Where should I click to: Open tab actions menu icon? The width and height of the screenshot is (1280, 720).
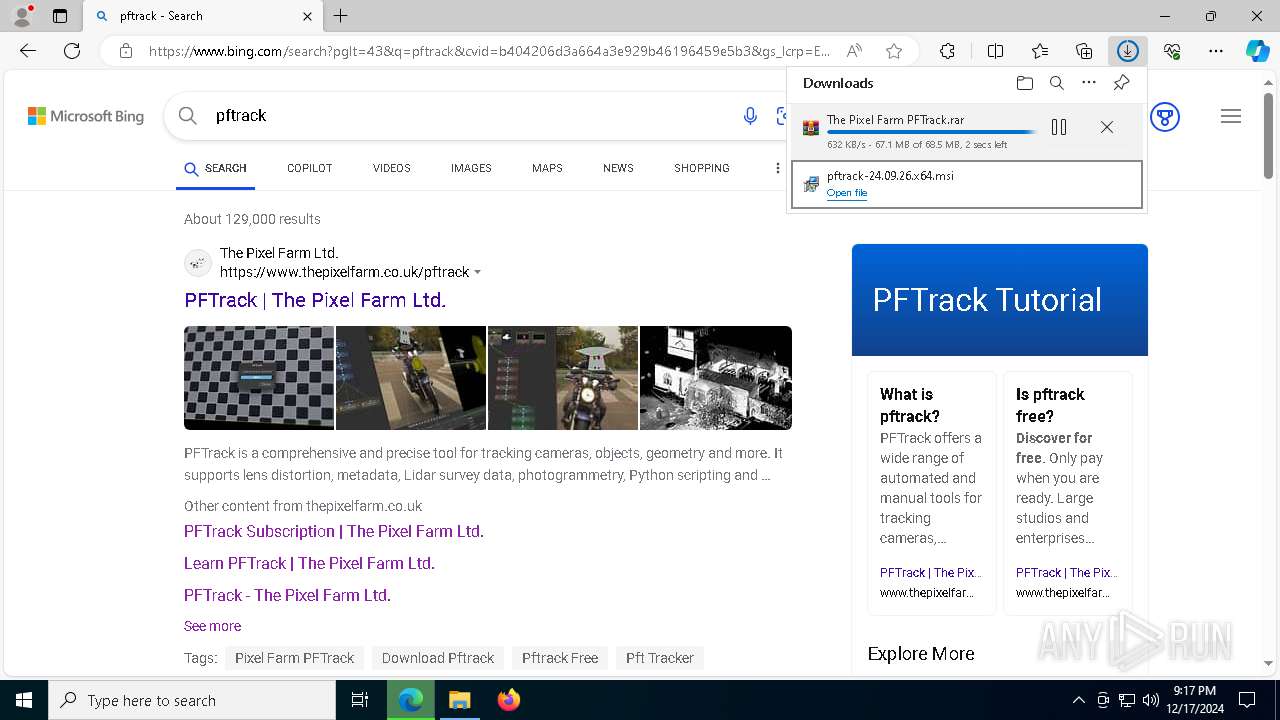(60, 16)
